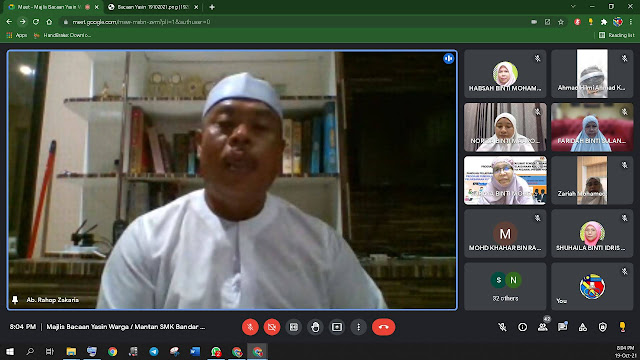
Task: Toggle captions in meeting controls
Action: [x=293, y=327]
